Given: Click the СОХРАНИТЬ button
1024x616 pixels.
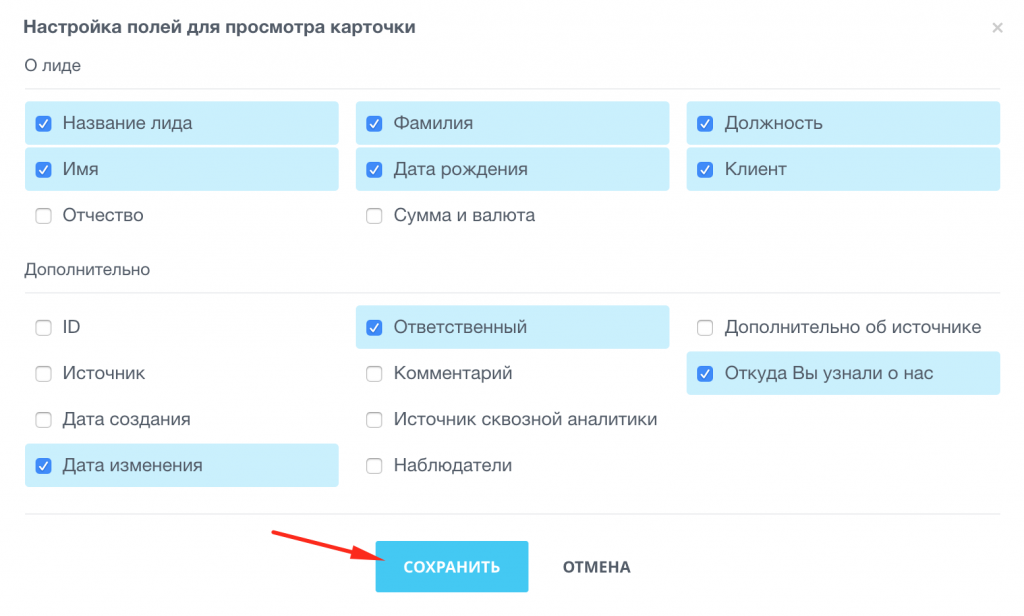Looking at the screenshot, I should pos(452,566).
